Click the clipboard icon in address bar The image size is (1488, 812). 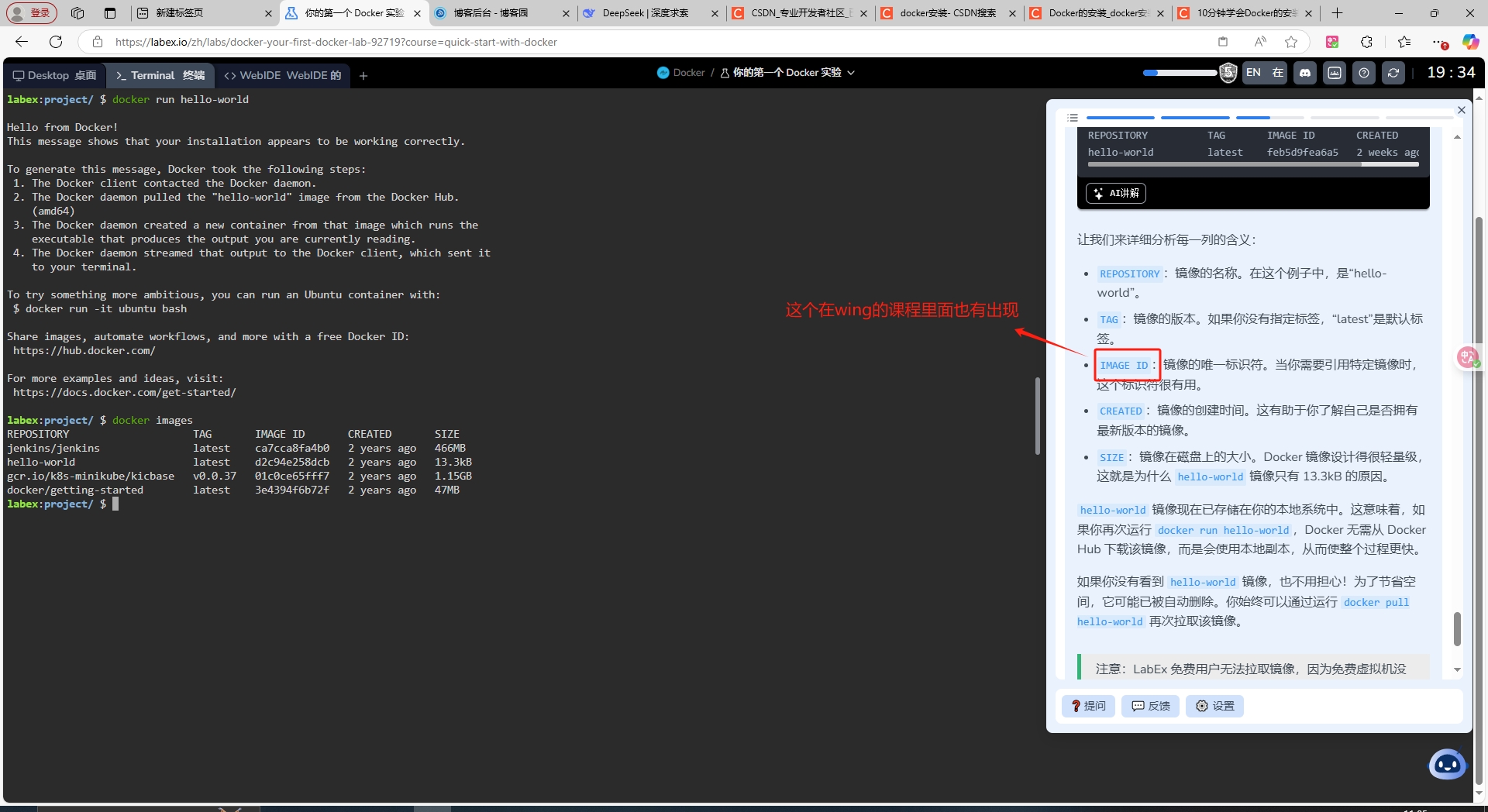pos(1223,42)
